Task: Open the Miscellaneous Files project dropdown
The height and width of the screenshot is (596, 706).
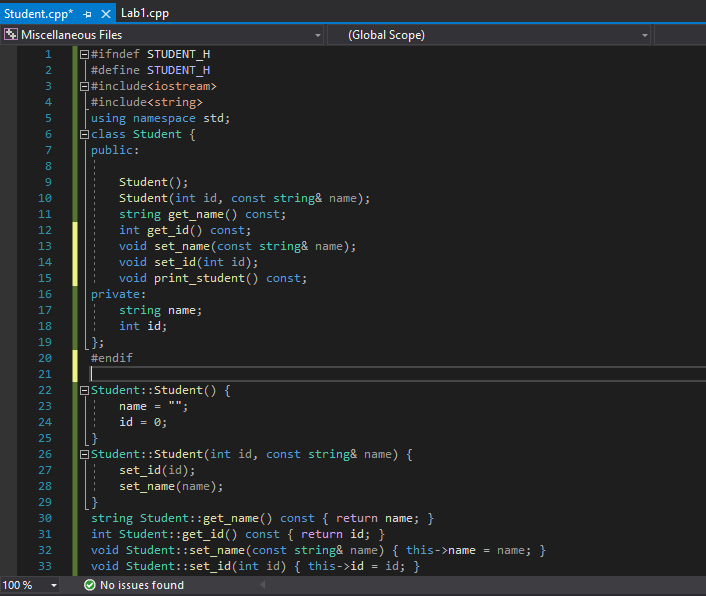Action: [x=318, y=35]
